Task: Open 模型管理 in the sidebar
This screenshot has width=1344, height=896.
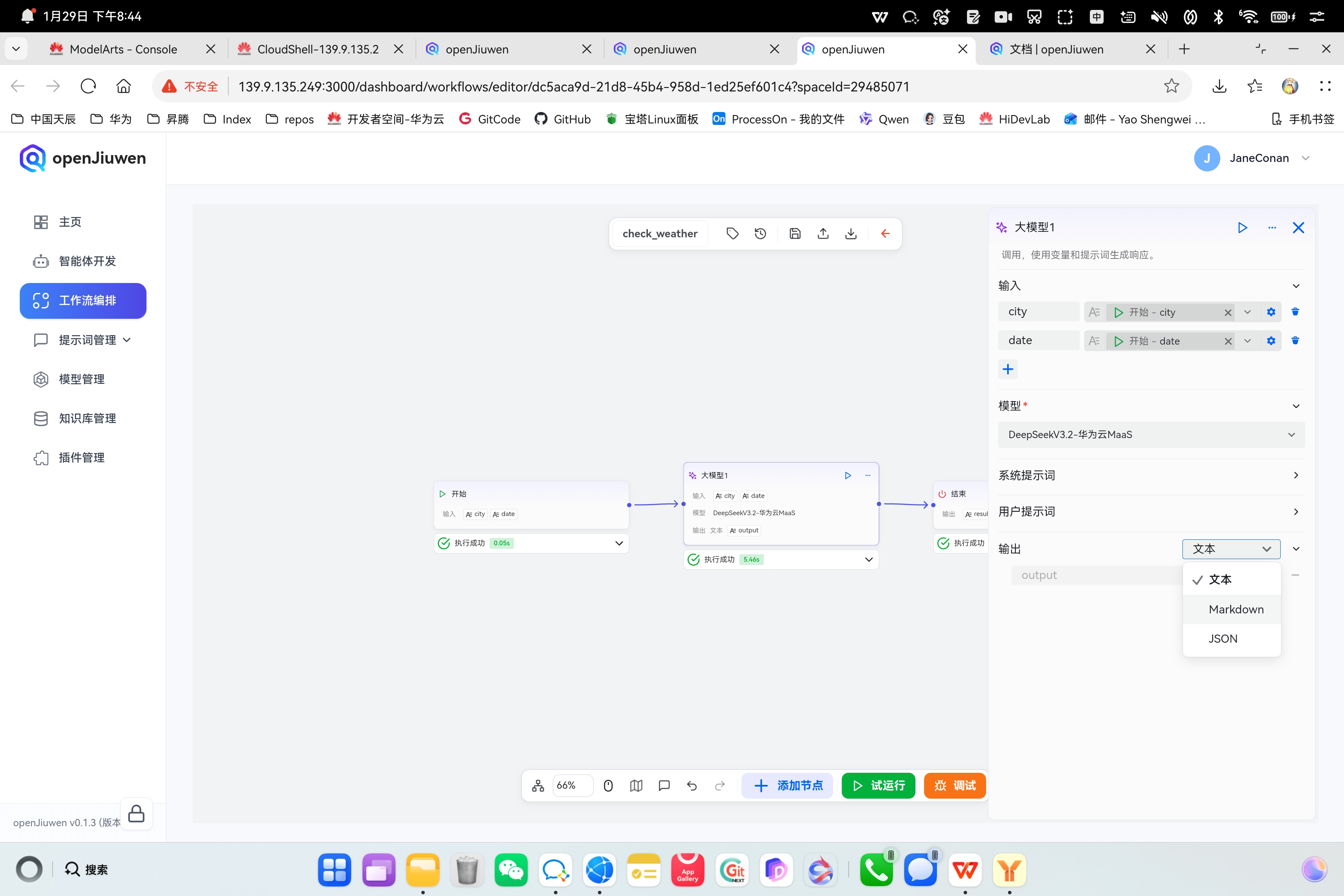Action: click(x=81, y=379)
